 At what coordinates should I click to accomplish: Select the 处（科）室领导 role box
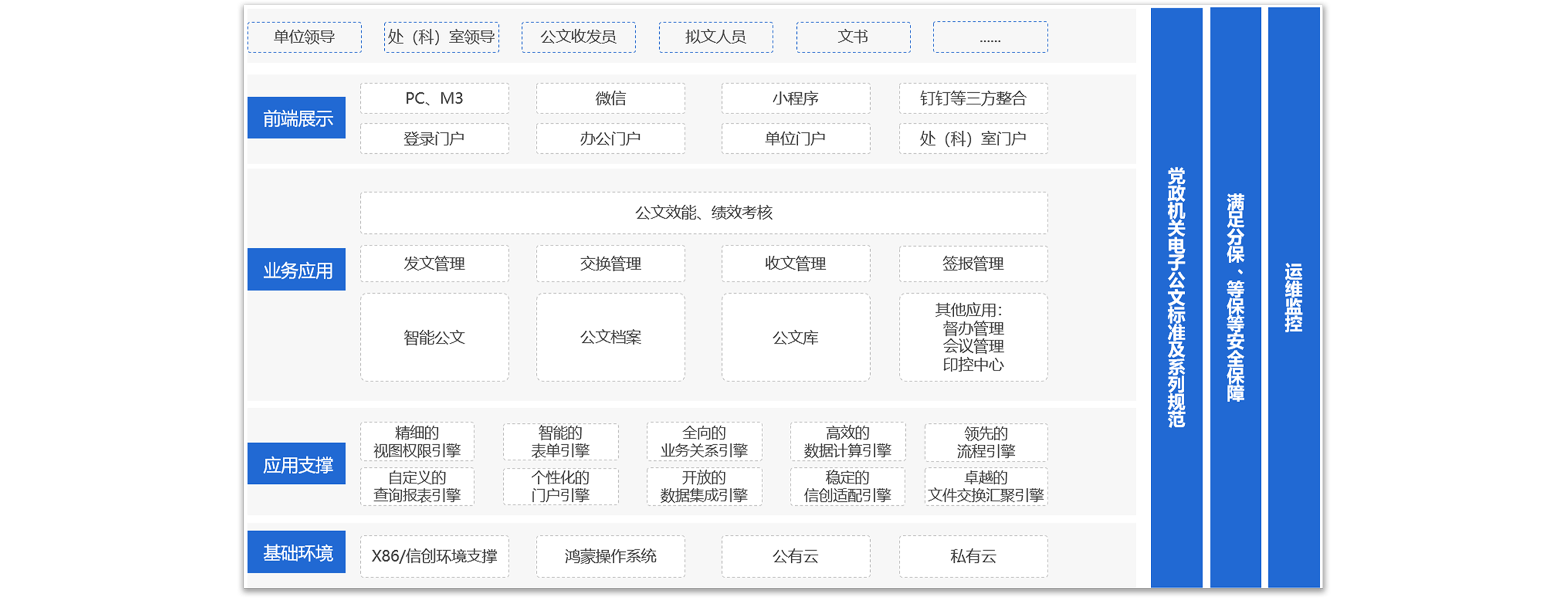tap(441, 37)
